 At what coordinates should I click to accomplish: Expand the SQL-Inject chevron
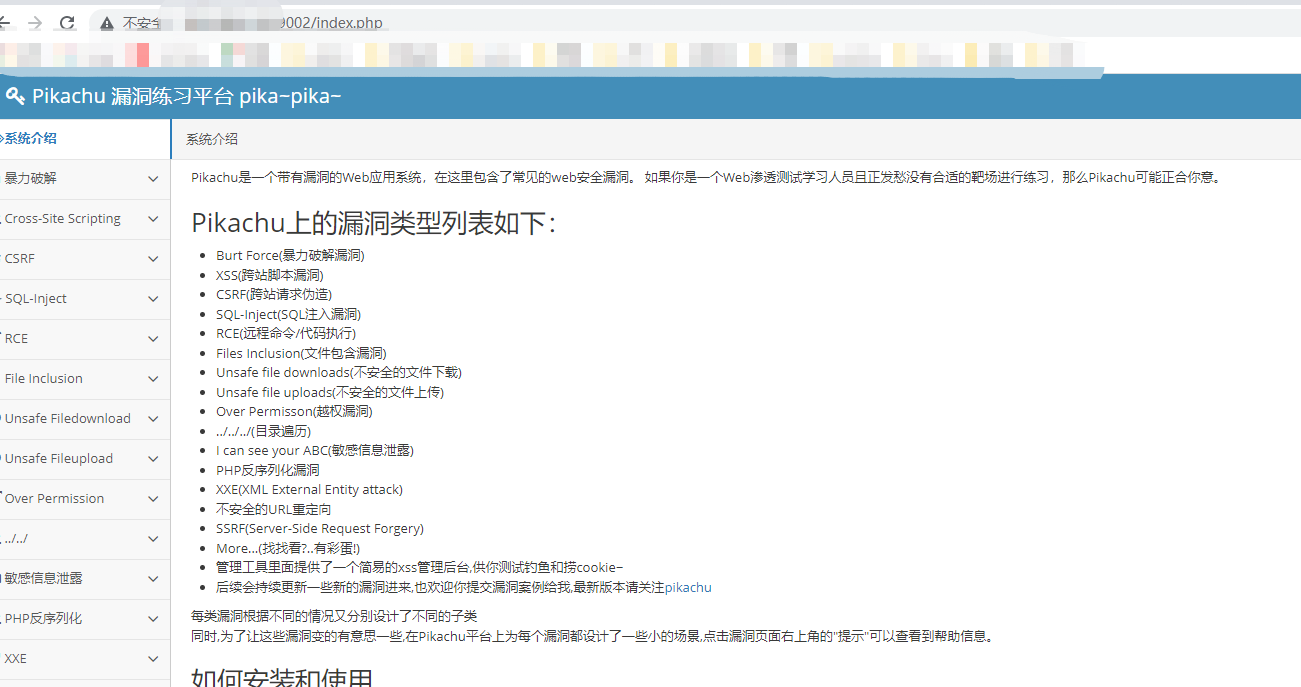pyautogui.click(x=153, y=299)
